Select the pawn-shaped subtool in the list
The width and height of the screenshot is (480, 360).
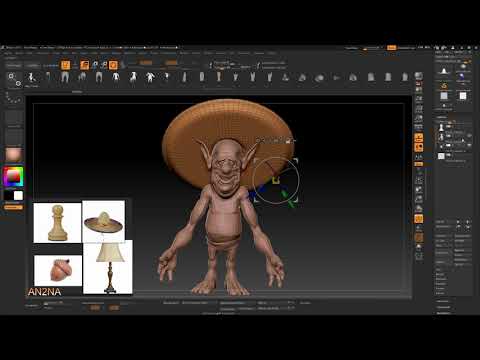pyautogui.click(x=441, y=127)
